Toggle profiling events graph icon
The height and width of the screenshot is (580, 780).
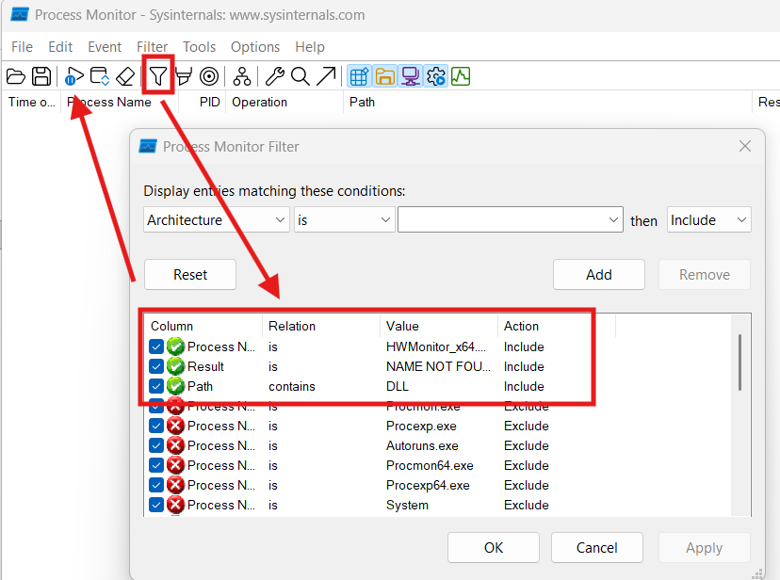[x=461, y=77]
